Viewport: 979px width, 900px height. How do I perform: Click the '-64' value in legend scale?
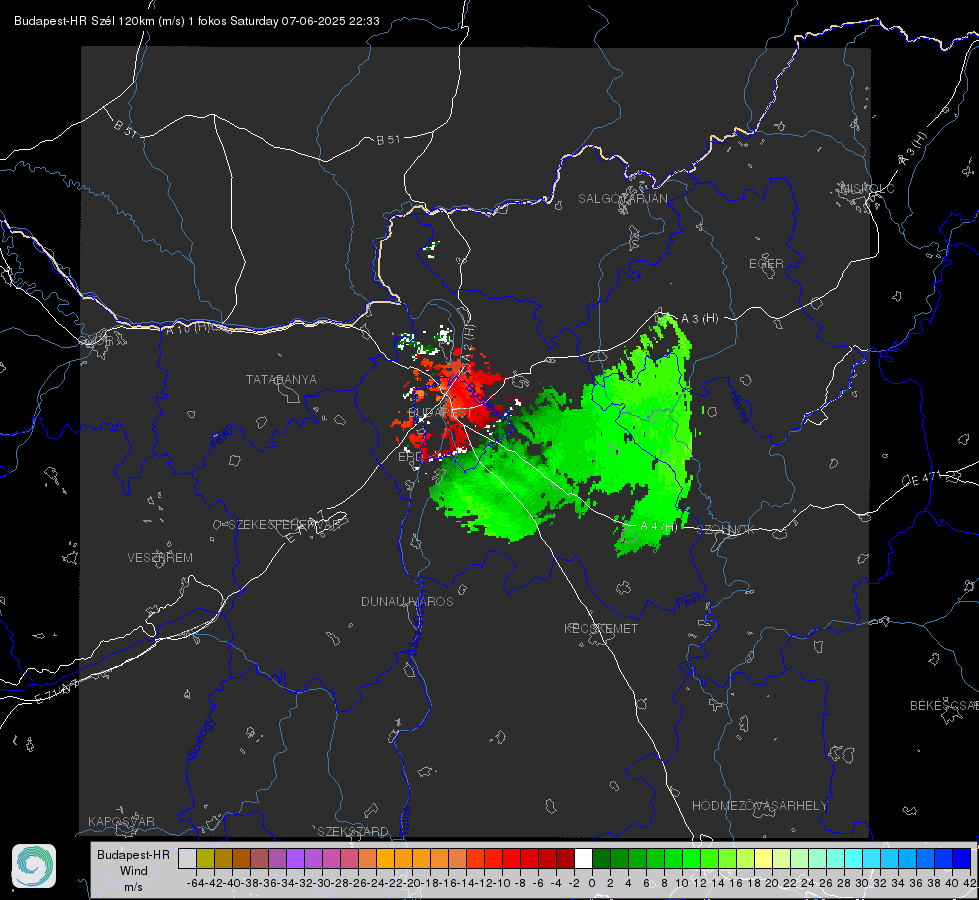point(195,883)
